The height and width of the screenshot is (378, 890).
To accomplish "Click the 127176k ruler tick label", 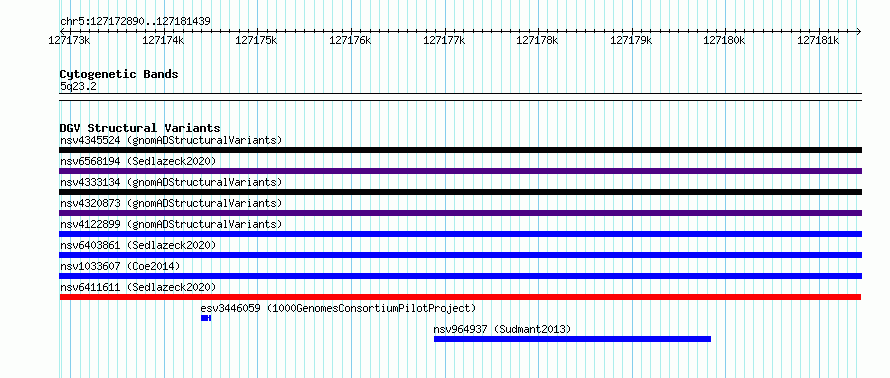I will (350, 40).
